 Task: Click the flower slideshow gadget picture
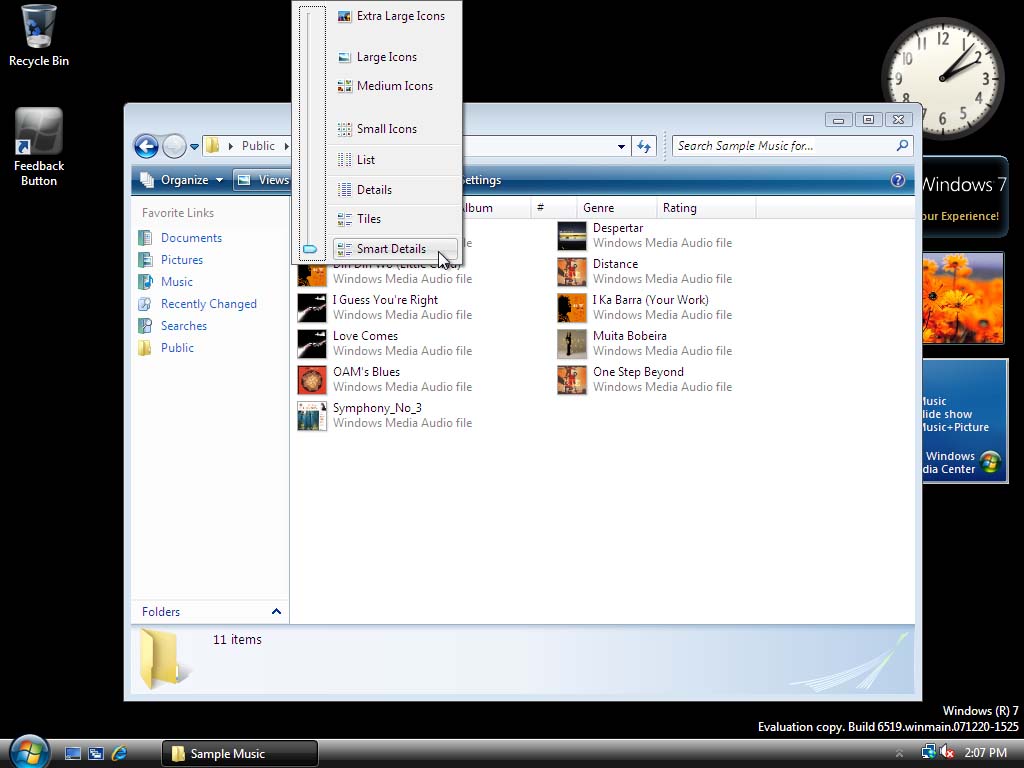[x=963, y=298]
